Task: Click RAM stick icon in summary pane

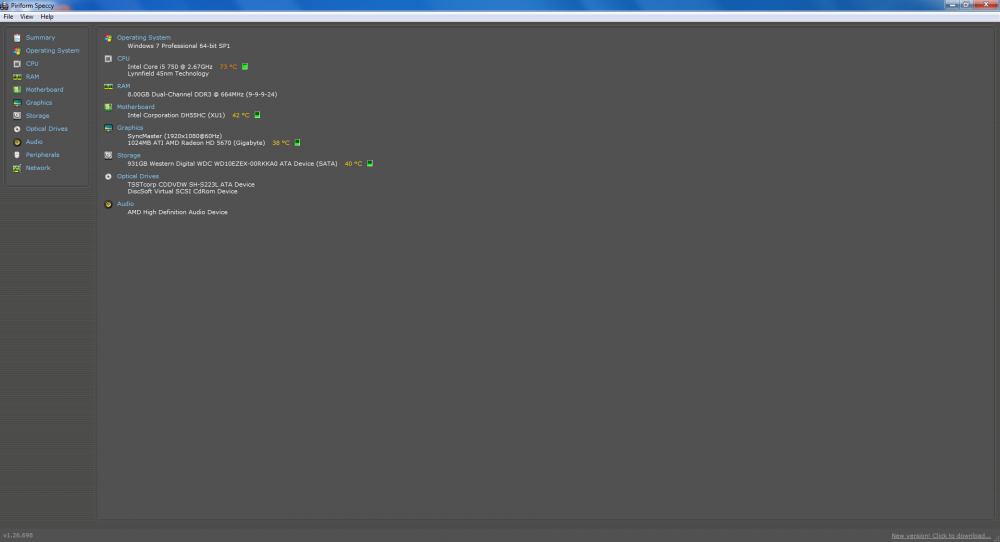Action: pos(108,86)
